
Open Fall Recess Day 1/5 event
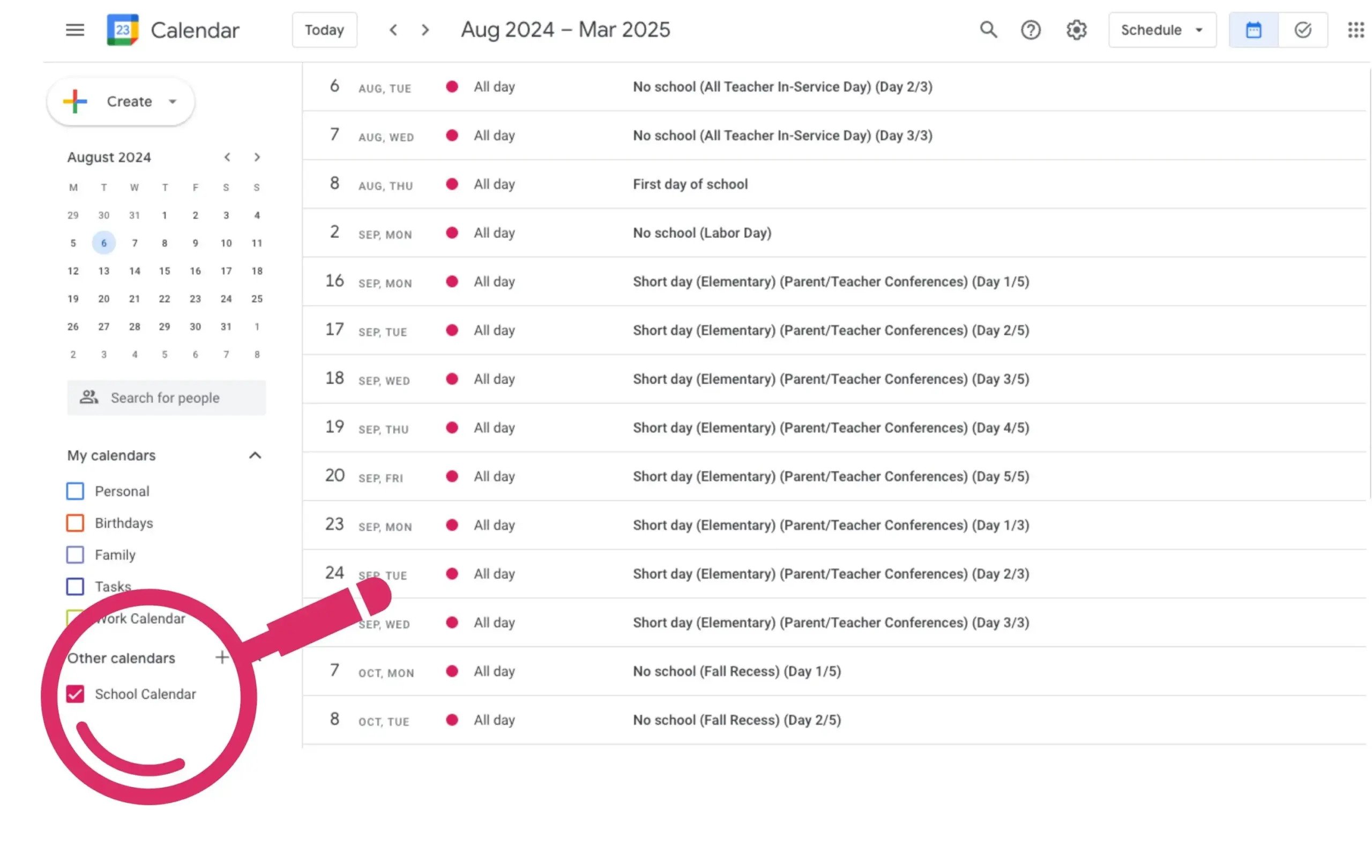pos(737,671)
